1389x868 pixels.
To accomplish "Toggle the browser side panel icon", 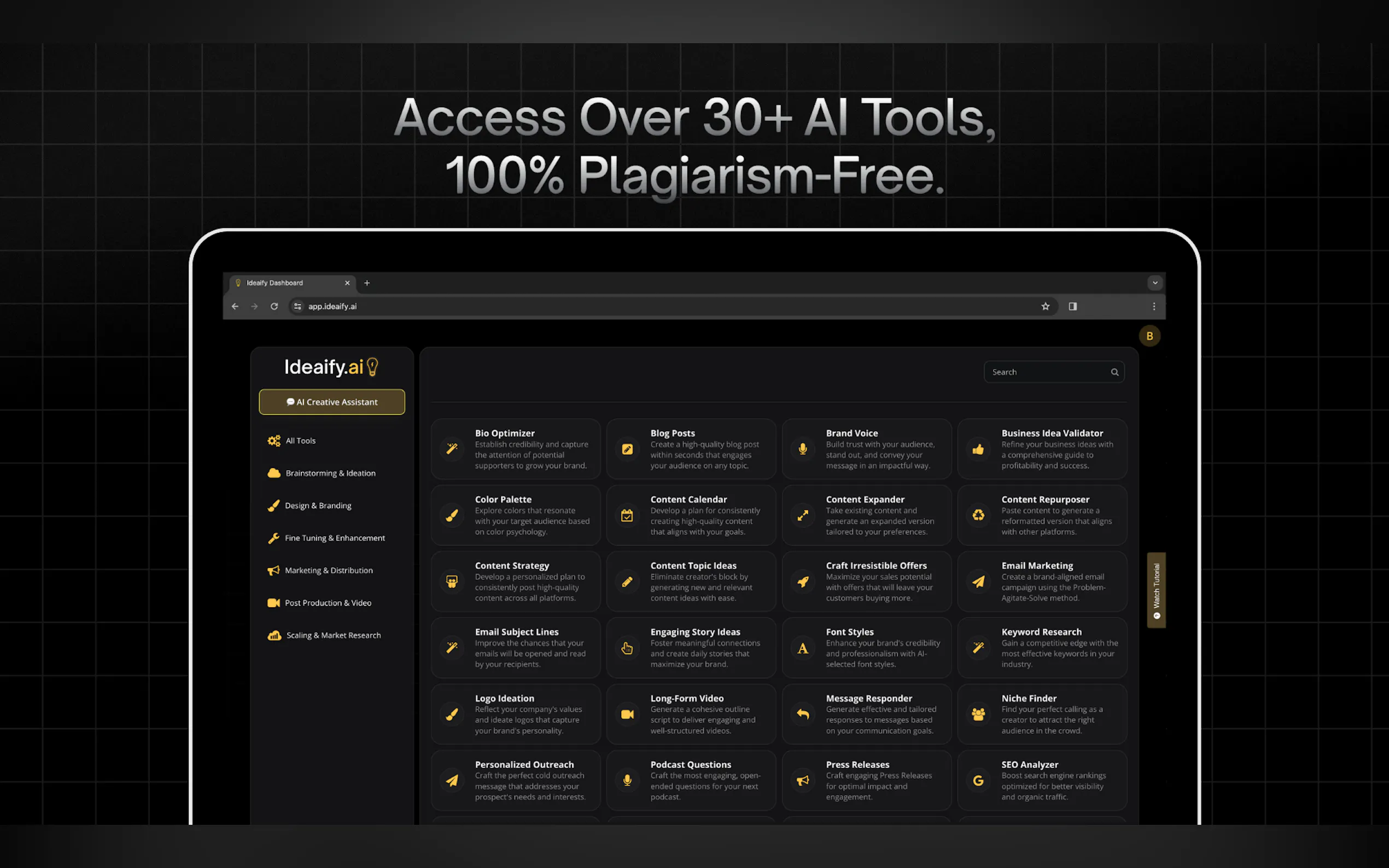I will 1072,307.
